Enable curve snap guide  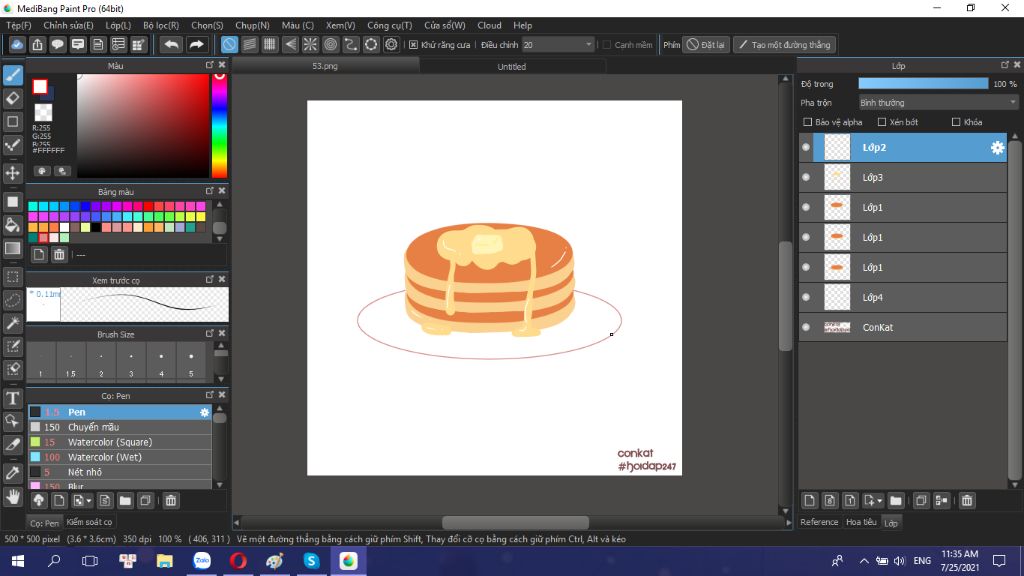coord(351,44)
